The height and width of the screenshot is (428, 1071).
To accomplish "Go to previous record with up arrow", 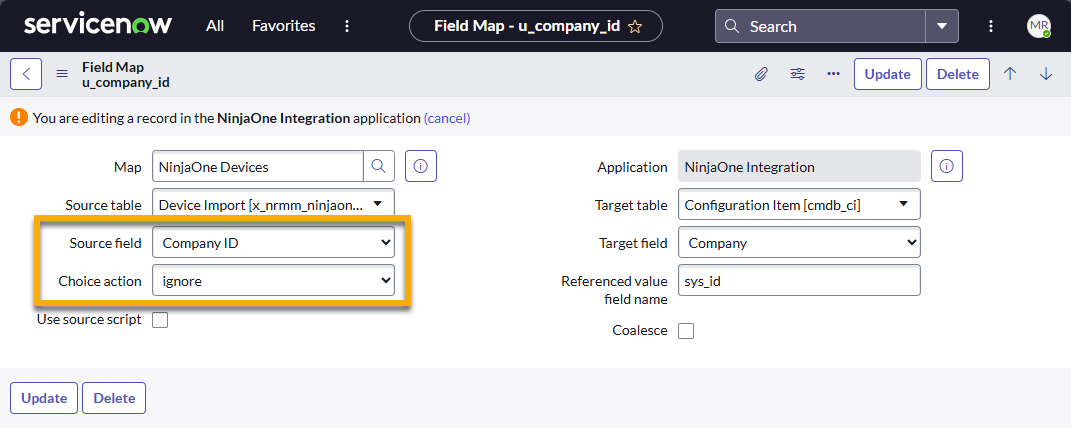I will (x=1010, y=74).
